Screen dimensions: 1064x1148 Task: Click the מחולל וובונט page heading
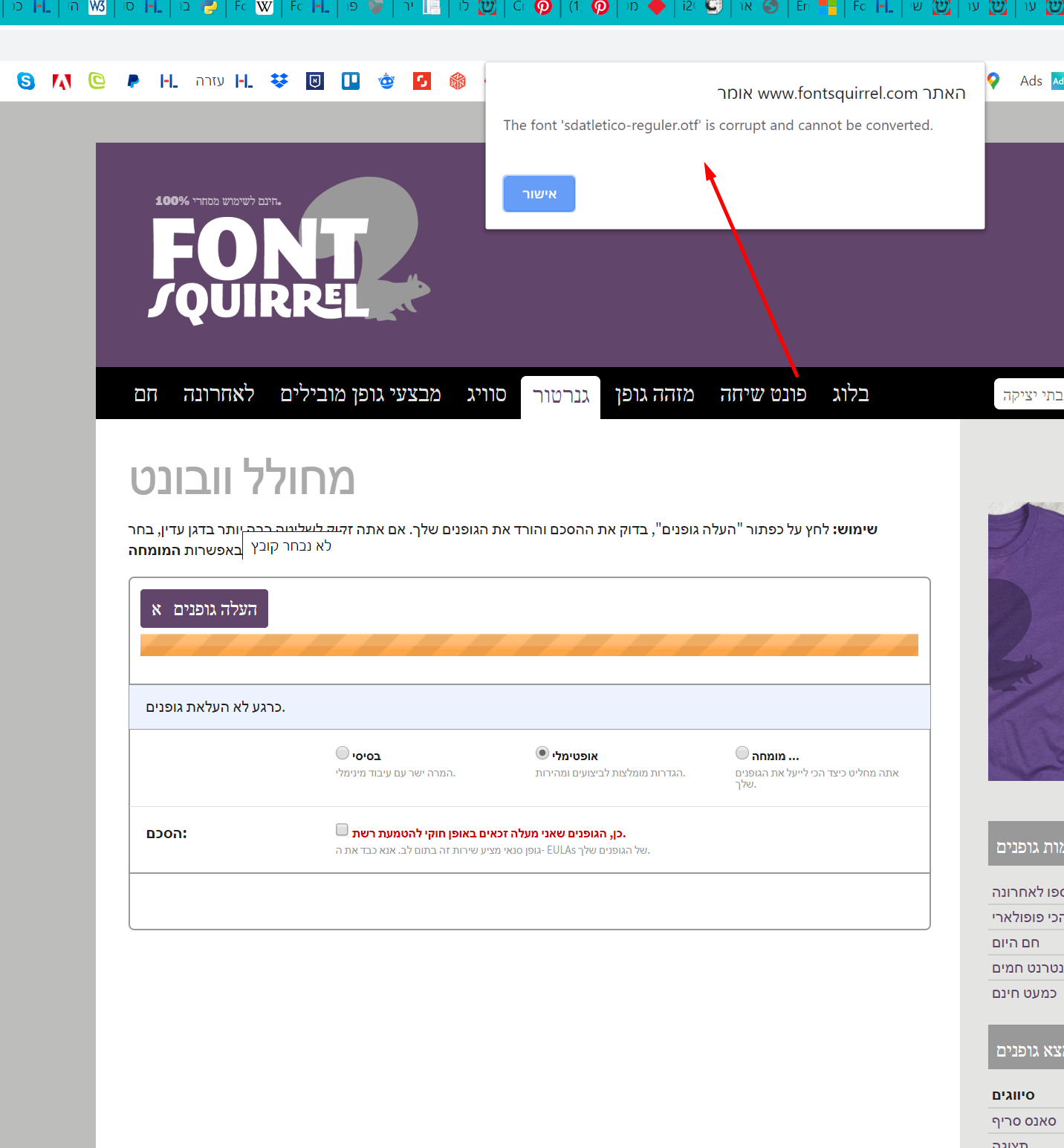click(242, 478)
